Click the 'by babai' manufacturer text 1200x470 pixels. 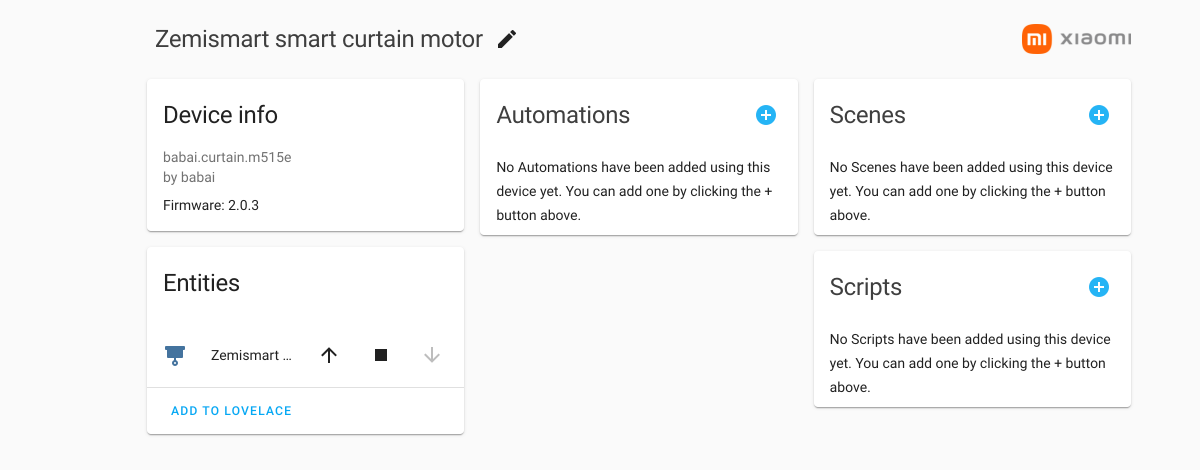pyautogui.click(x=189, y=177)
